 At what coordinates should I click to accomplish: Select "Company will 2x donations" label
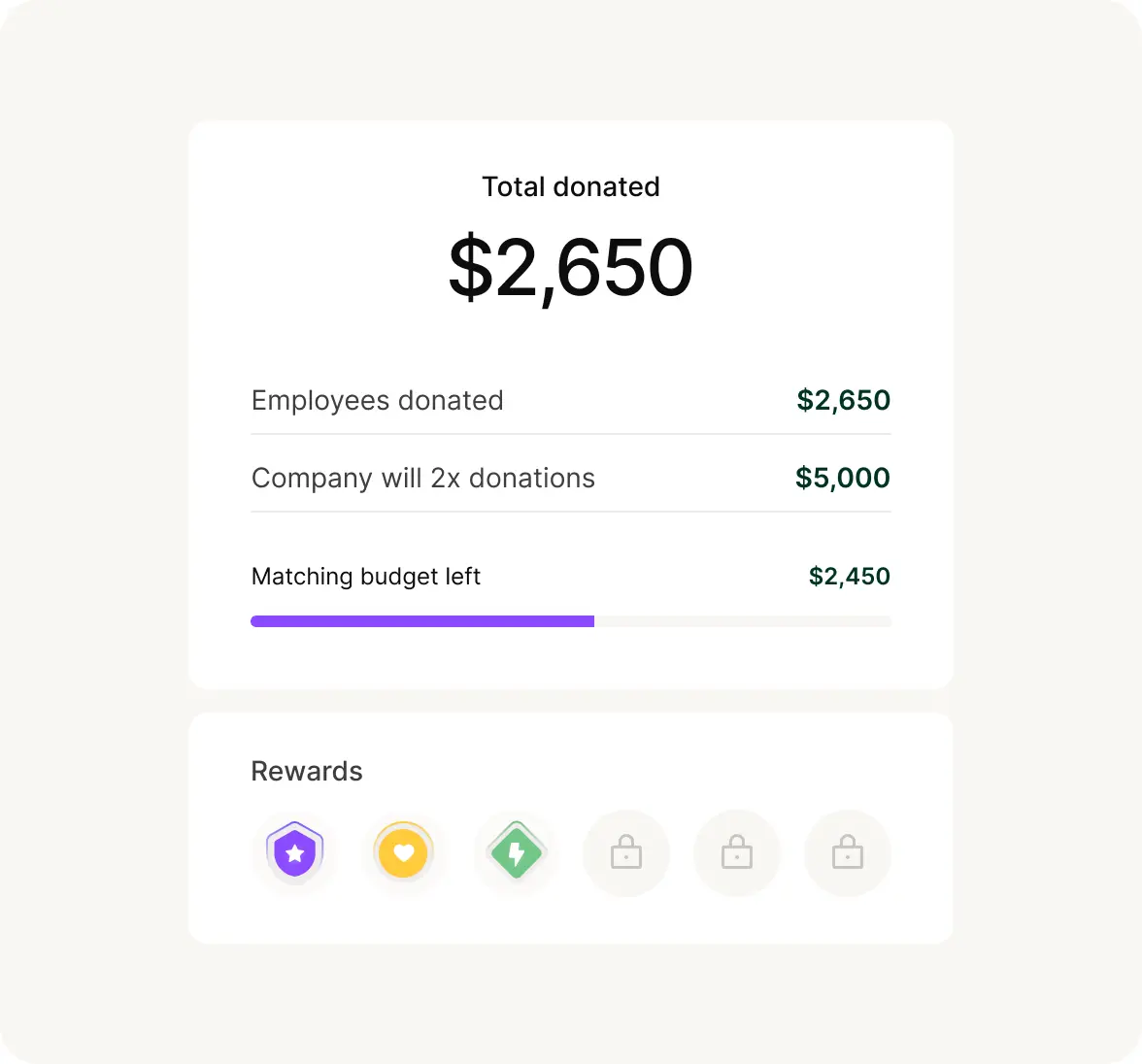tap(422, 478)
